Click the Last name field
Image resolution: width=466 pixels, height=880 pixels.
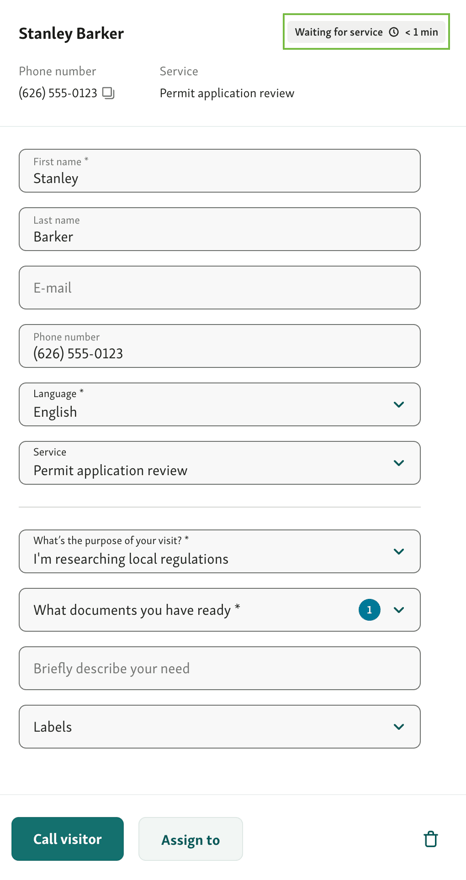tap(220, 229)
